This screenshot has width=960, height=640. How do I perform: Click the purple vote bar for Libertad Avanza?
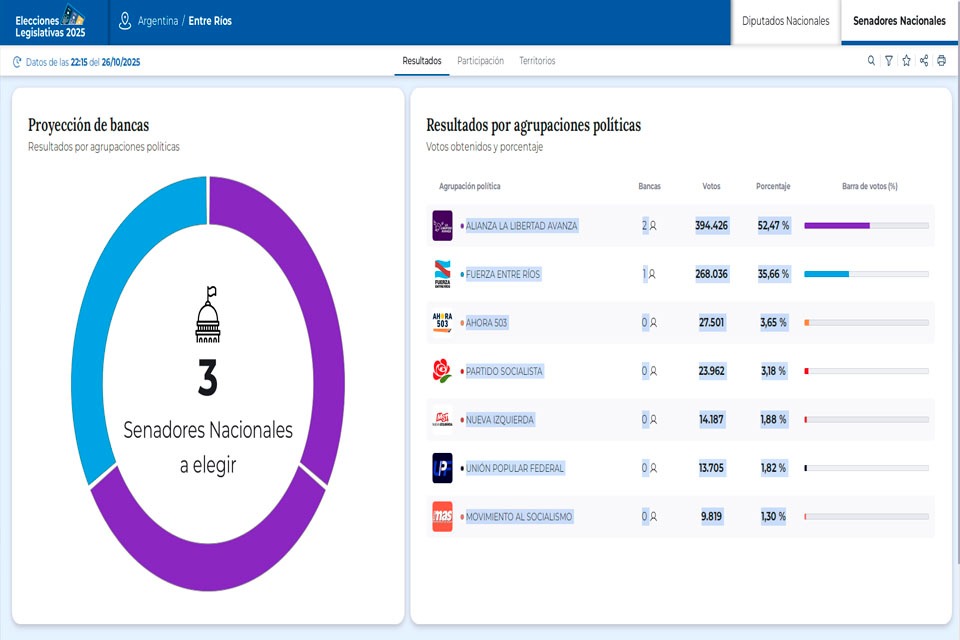click(836, 226)
